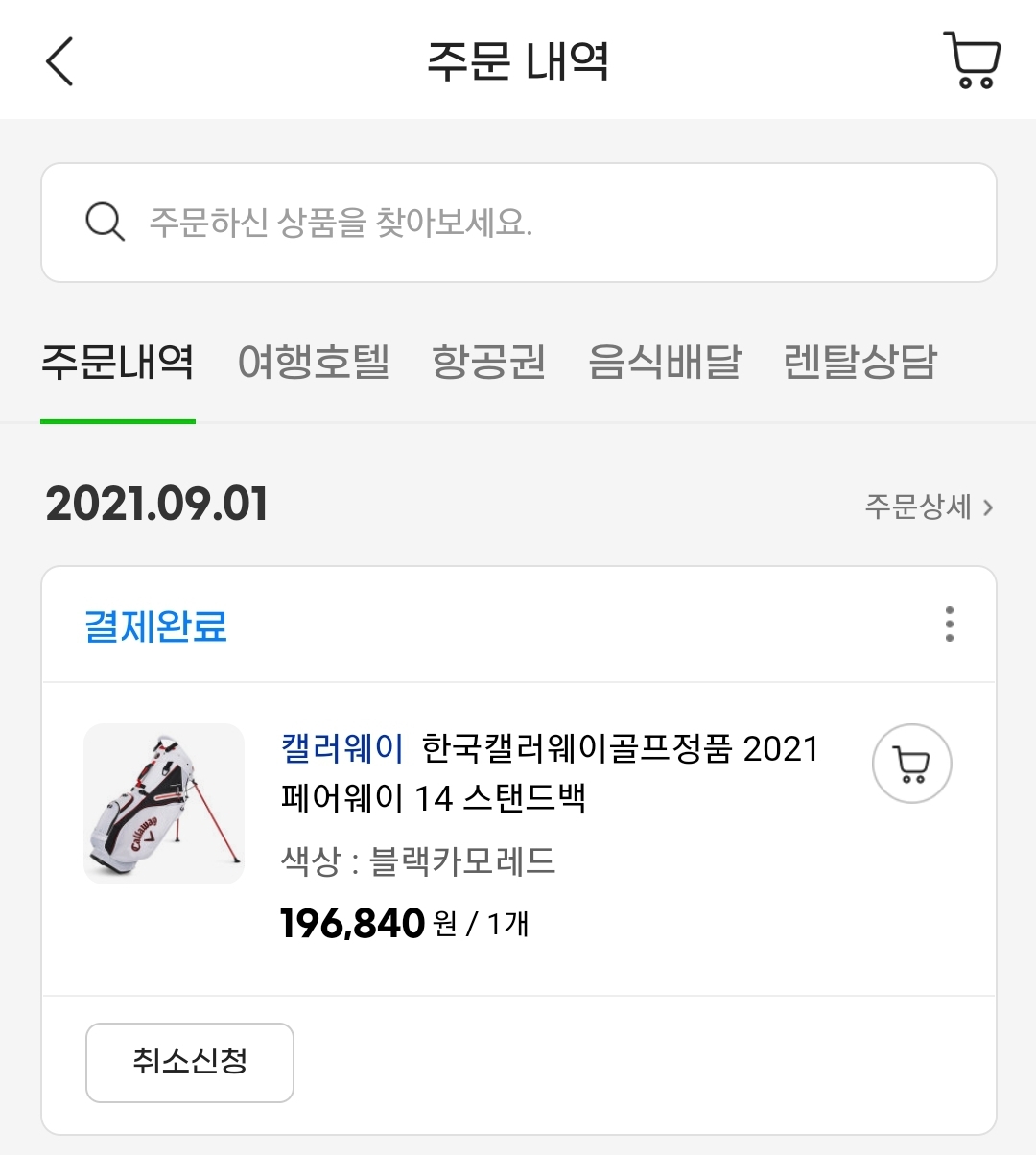Viewport: 1036px width, 1155px height.
Task: Open the 캘러웨이 brand link
Action: 342,748
